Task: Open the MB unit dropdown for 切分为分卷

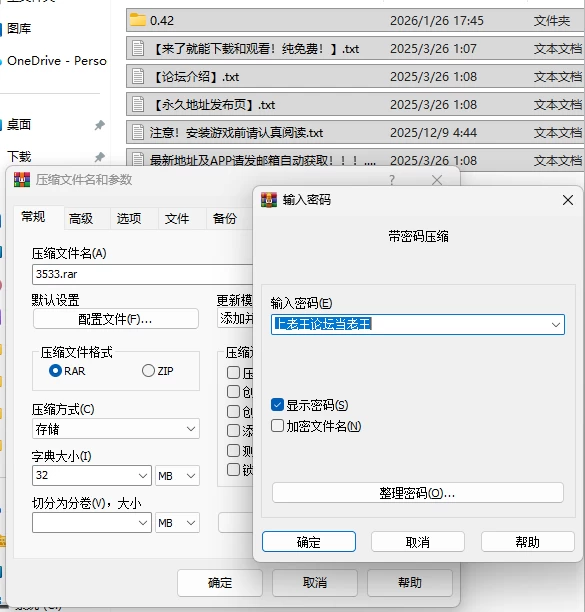Action: pos(178,523)
